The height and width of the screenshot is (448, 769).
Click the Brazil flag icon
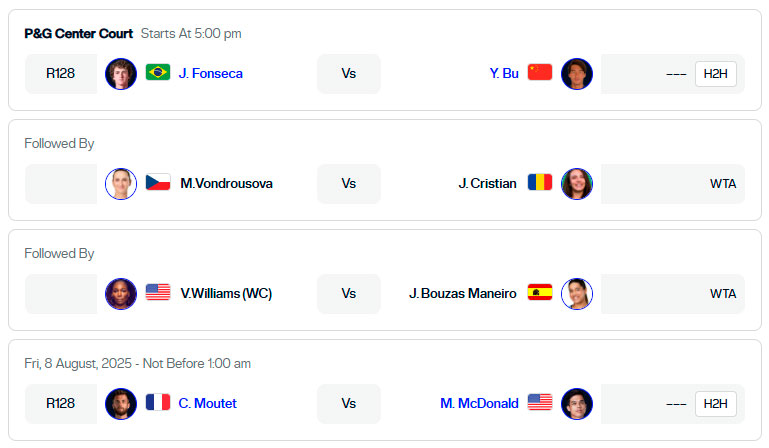pyautogui.click(x=158, y=72)
